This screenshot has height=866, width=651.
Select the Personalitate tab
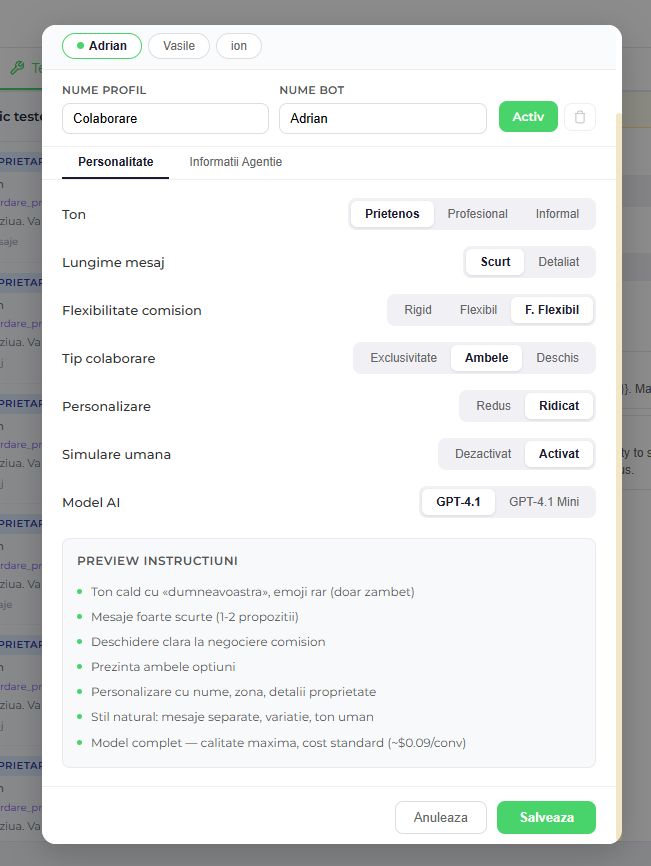[x=115, y=161]
